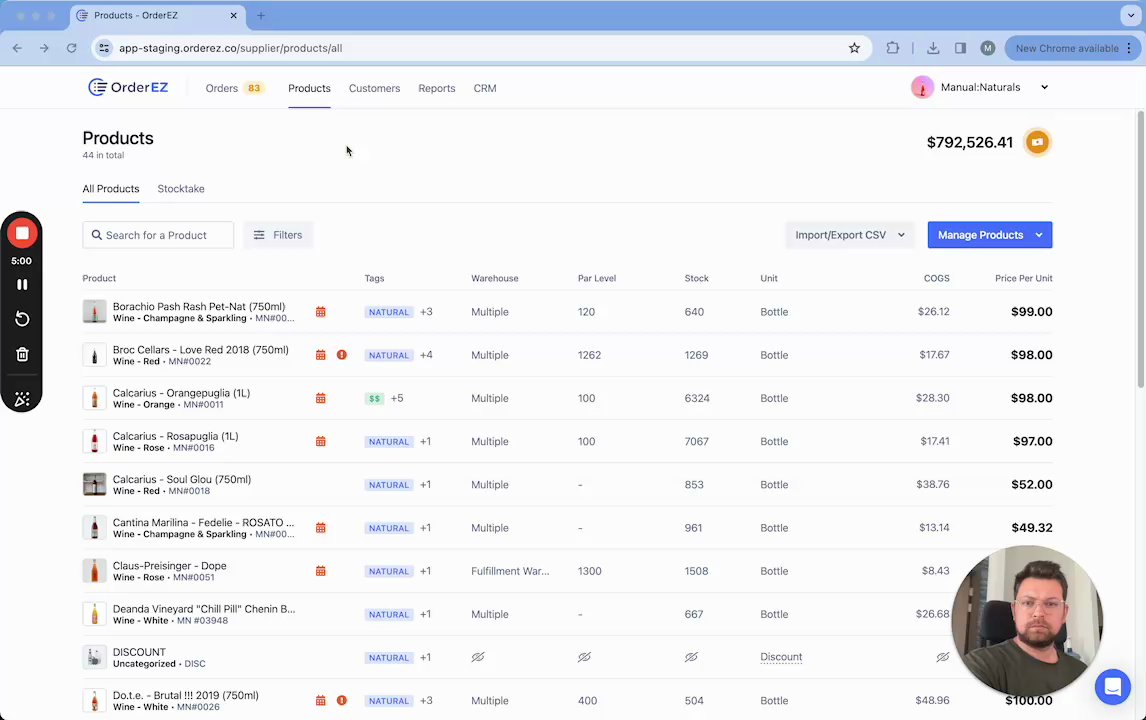
Task: Click Borachio Pash Rash product thumbnail
Action: pyautogui.click(x=94, y=311)
